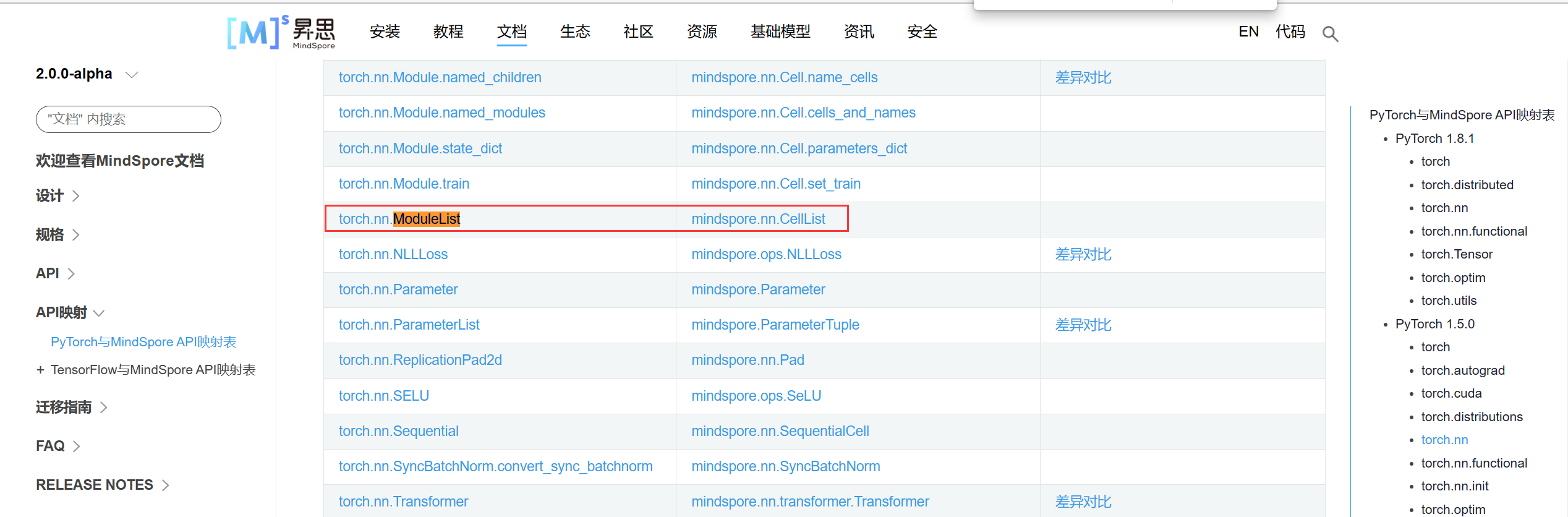Open torch.nn.SELU link
This screenshot has width=1568, height=517.
click(x=384, y=396)
